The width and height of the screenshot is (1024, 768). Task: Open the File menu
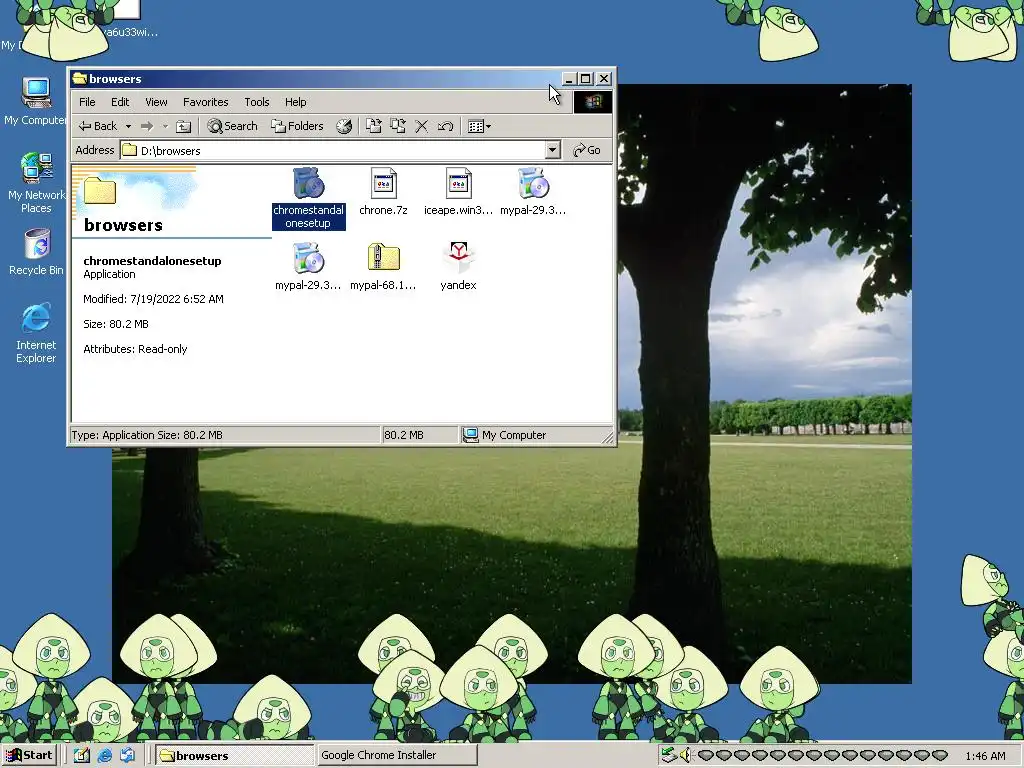(x=87, y=102)
